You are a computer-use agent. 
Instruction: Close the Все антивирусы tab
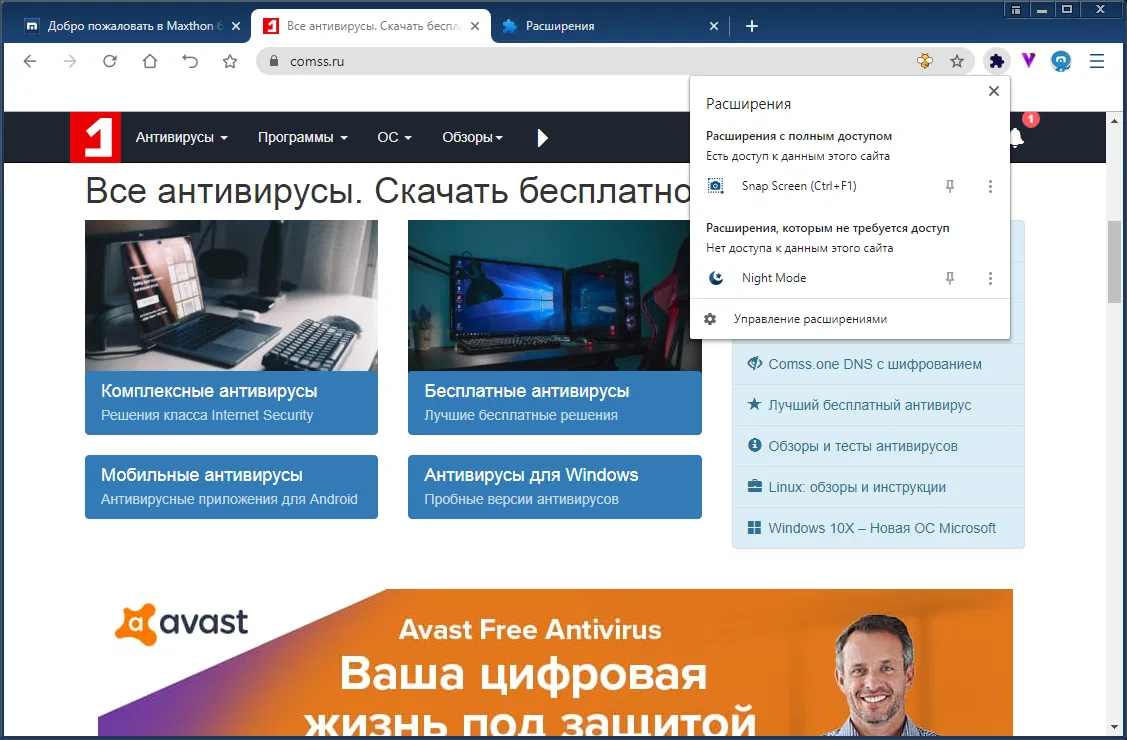(475, 27)
